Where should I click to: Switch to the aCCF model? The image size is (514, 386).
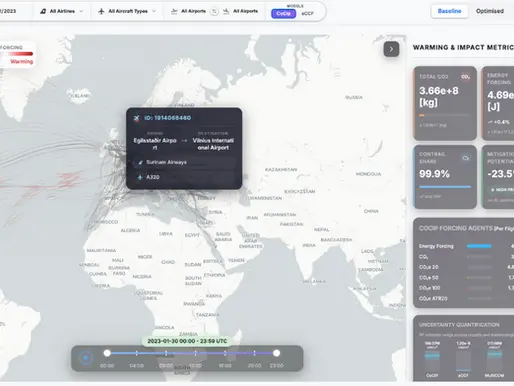[x=307, y=13]
